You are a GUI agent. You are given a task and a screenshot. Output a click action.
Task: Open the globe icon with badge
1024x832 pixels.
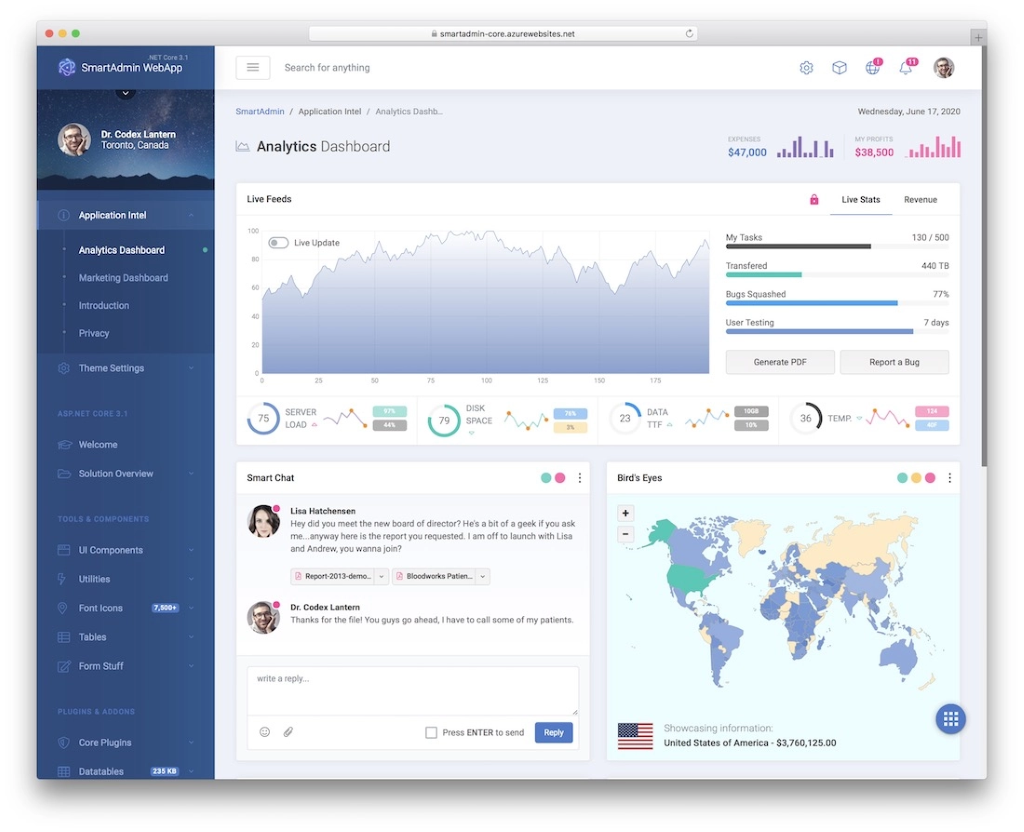872,67
